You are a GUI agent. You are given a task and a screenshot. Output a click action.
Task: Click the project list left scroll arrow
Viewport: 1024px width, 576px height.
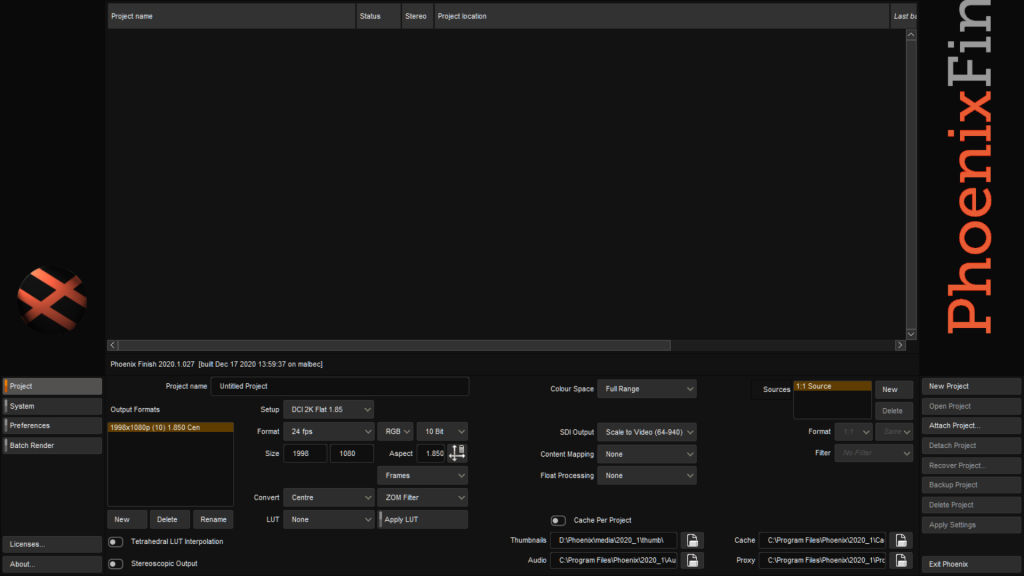pos(112,345)
